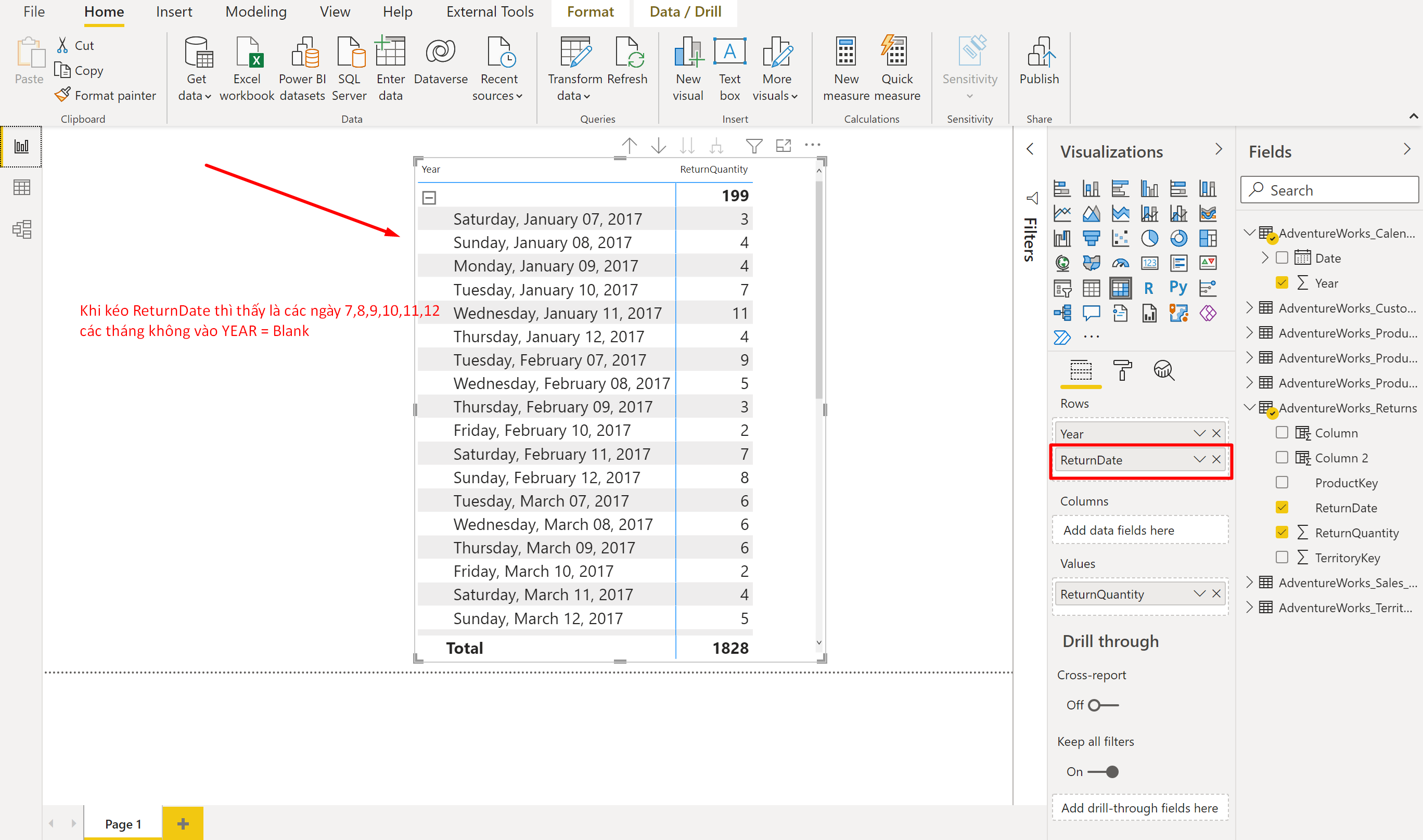This screenshot has height=840, width=1423.
Task: Select the Page 1 tab
Action: [123, 824]
